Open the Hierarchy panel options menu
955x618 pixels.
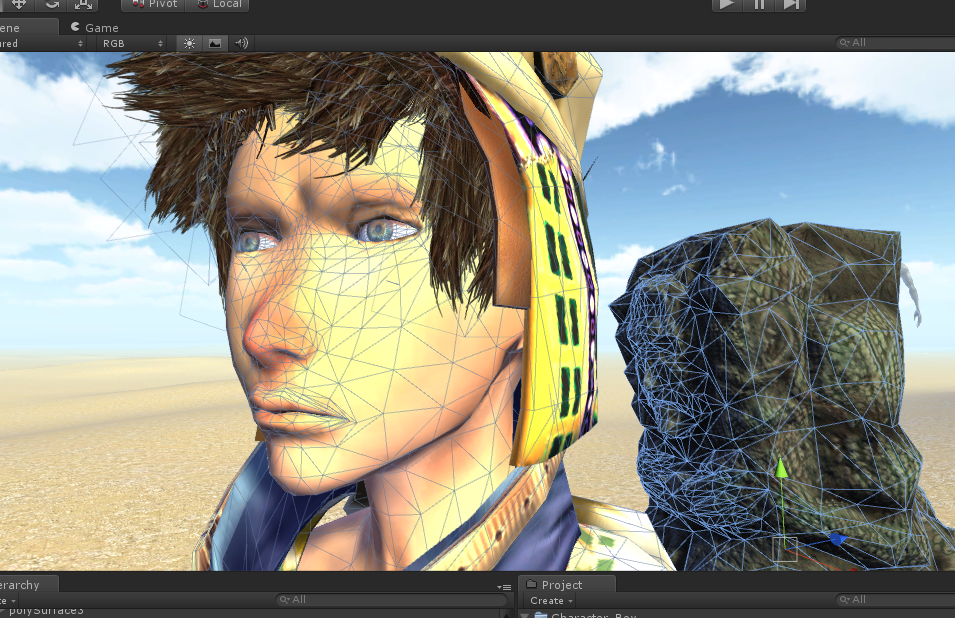(x=504, y=587)
